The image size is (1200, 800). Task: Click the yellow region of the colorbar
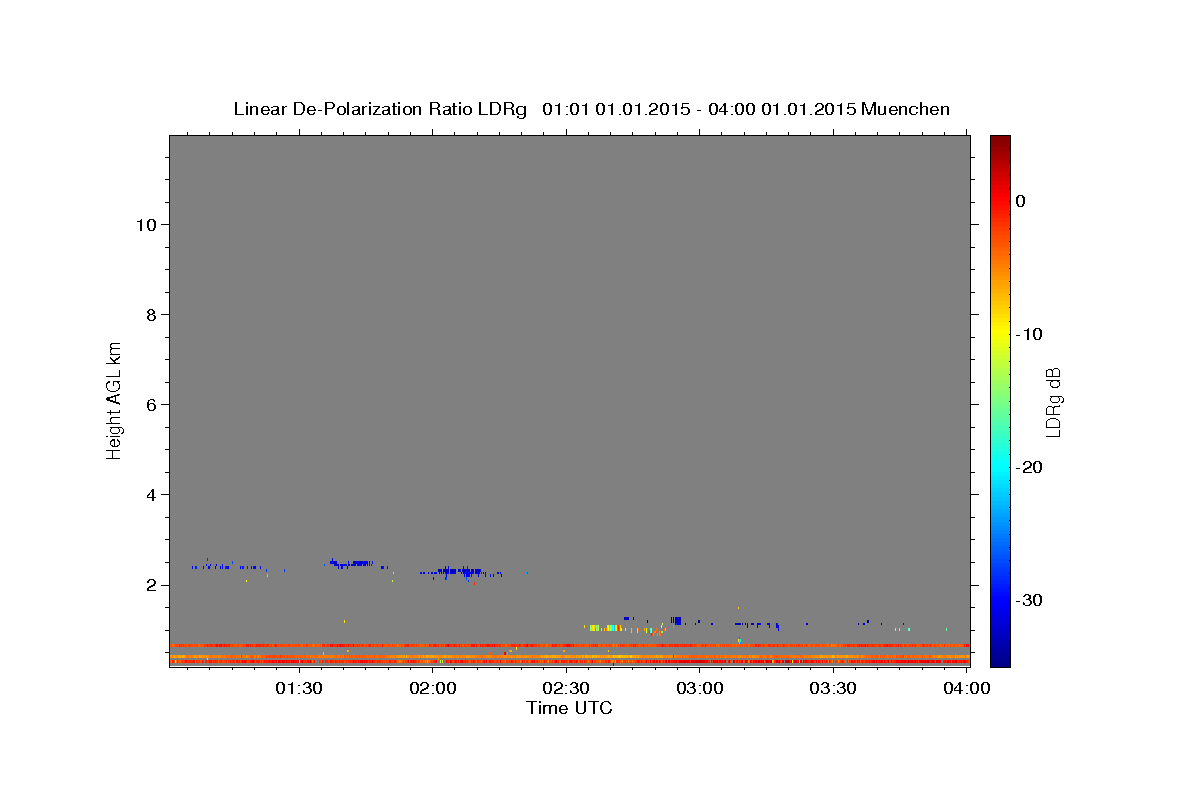coord(1000,330)
